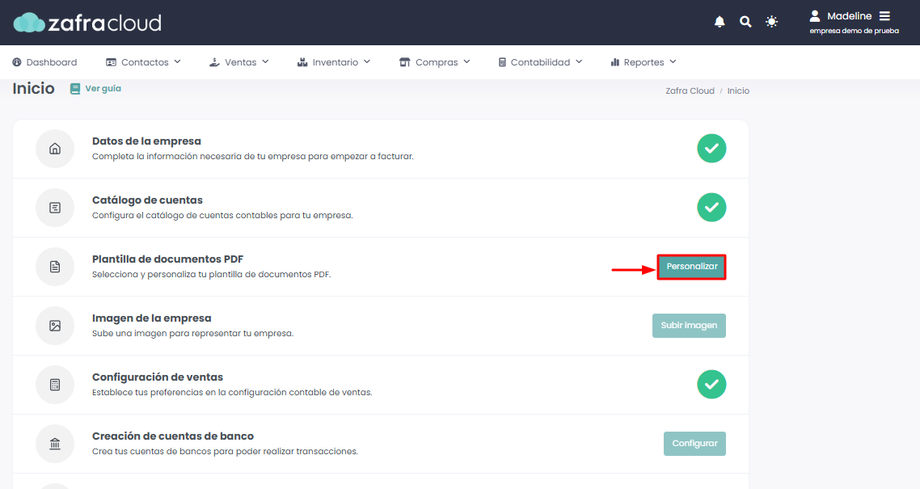Click the green check for Configuración de ventas
The image size is (920, 489).
coord(711,385)
